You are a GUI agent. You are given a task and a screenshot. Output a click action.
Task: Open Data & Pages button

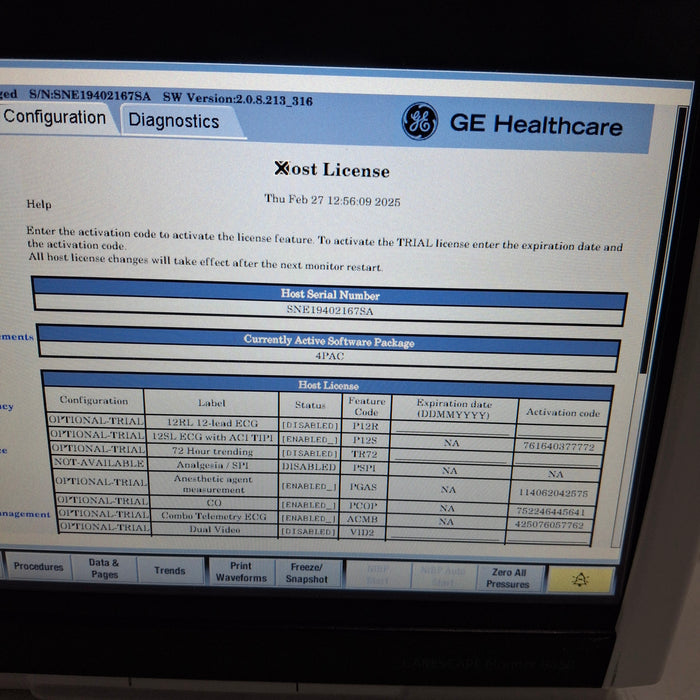[104, 568]
